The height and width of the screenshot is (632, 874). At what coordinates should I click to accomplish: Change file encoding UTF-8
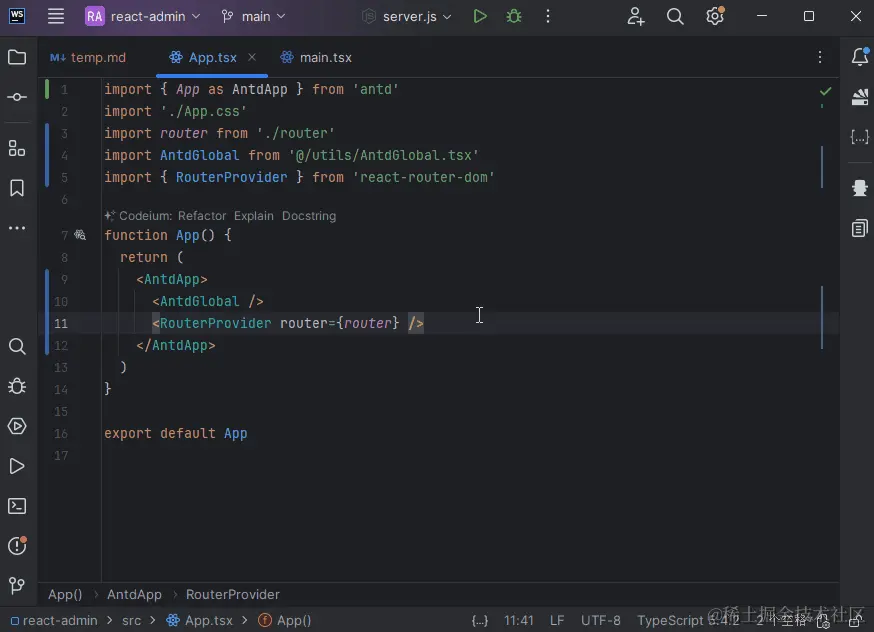[x=600, y=620]
